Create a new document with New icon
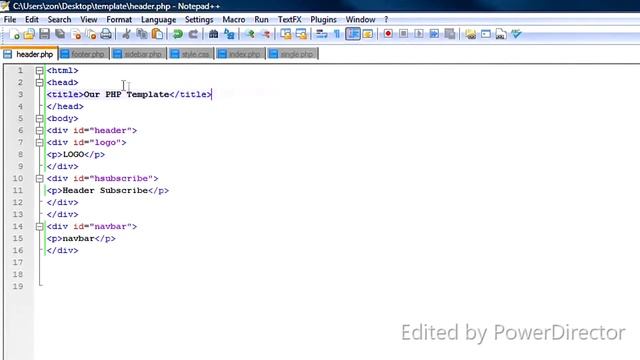This screenshot has width=640, height=360. [x=15, y=34]
